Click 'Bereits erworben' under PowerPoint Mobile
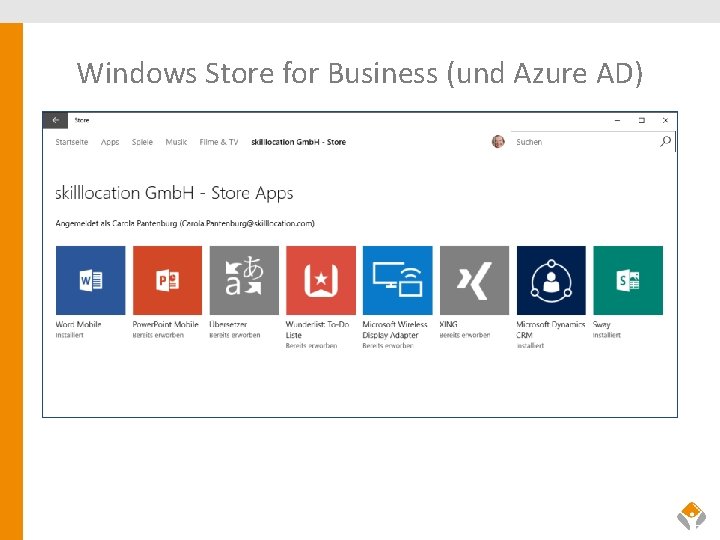720x540 pixels. (x=158, y=335)
